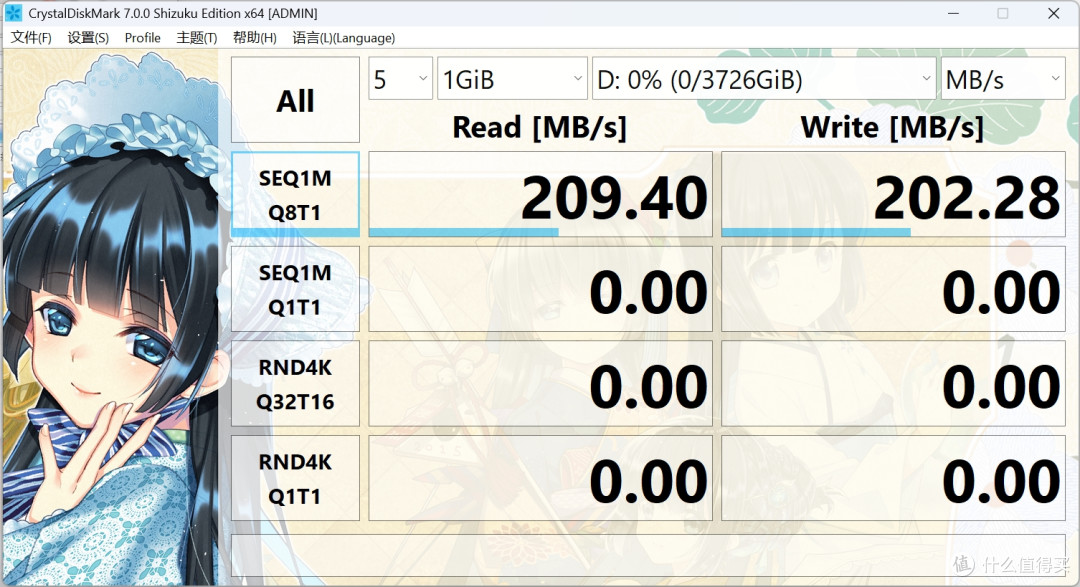Expand the 1GiB test size dropdown

[512, 79]
